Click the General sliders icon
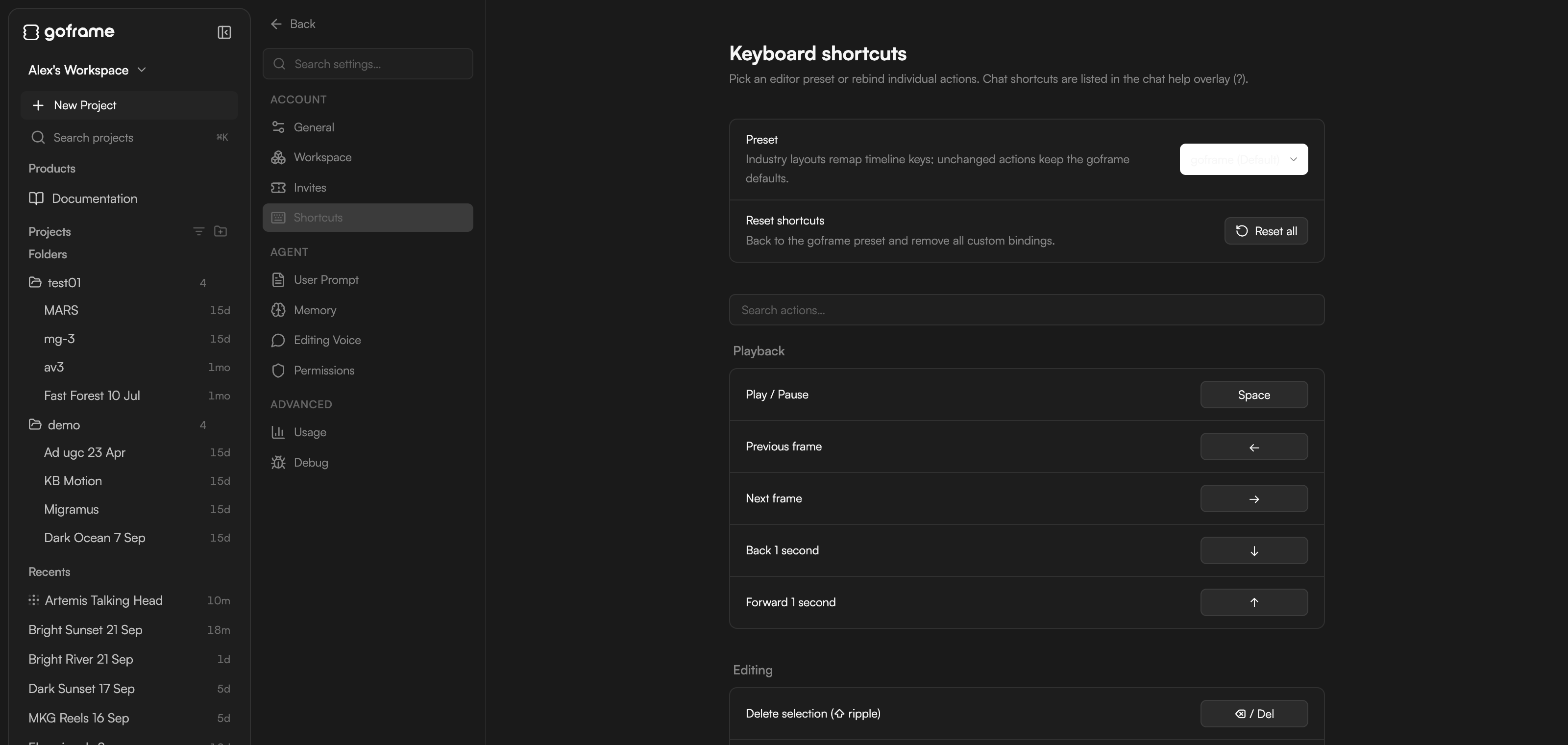This screenshot has width=1568, height=745. (x=278, y=127)
